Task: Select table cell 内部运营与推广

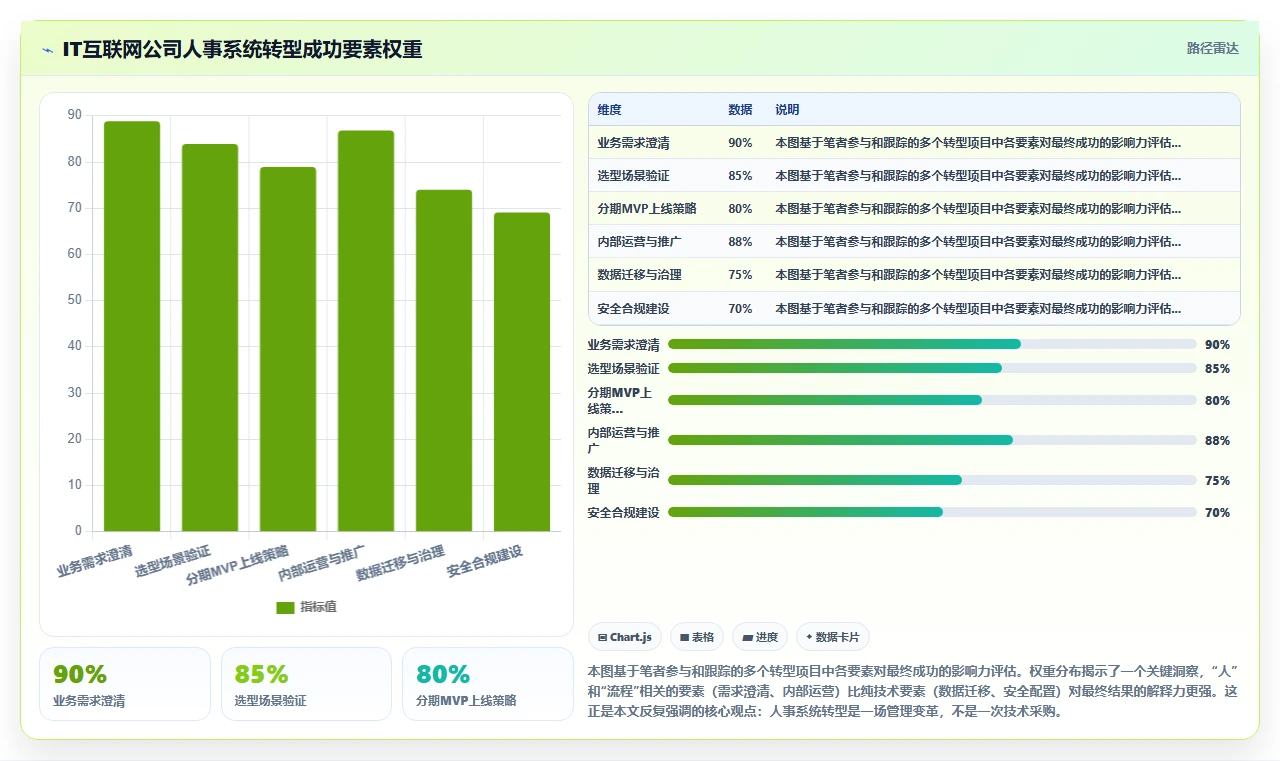Action: (x=640, y=242)
